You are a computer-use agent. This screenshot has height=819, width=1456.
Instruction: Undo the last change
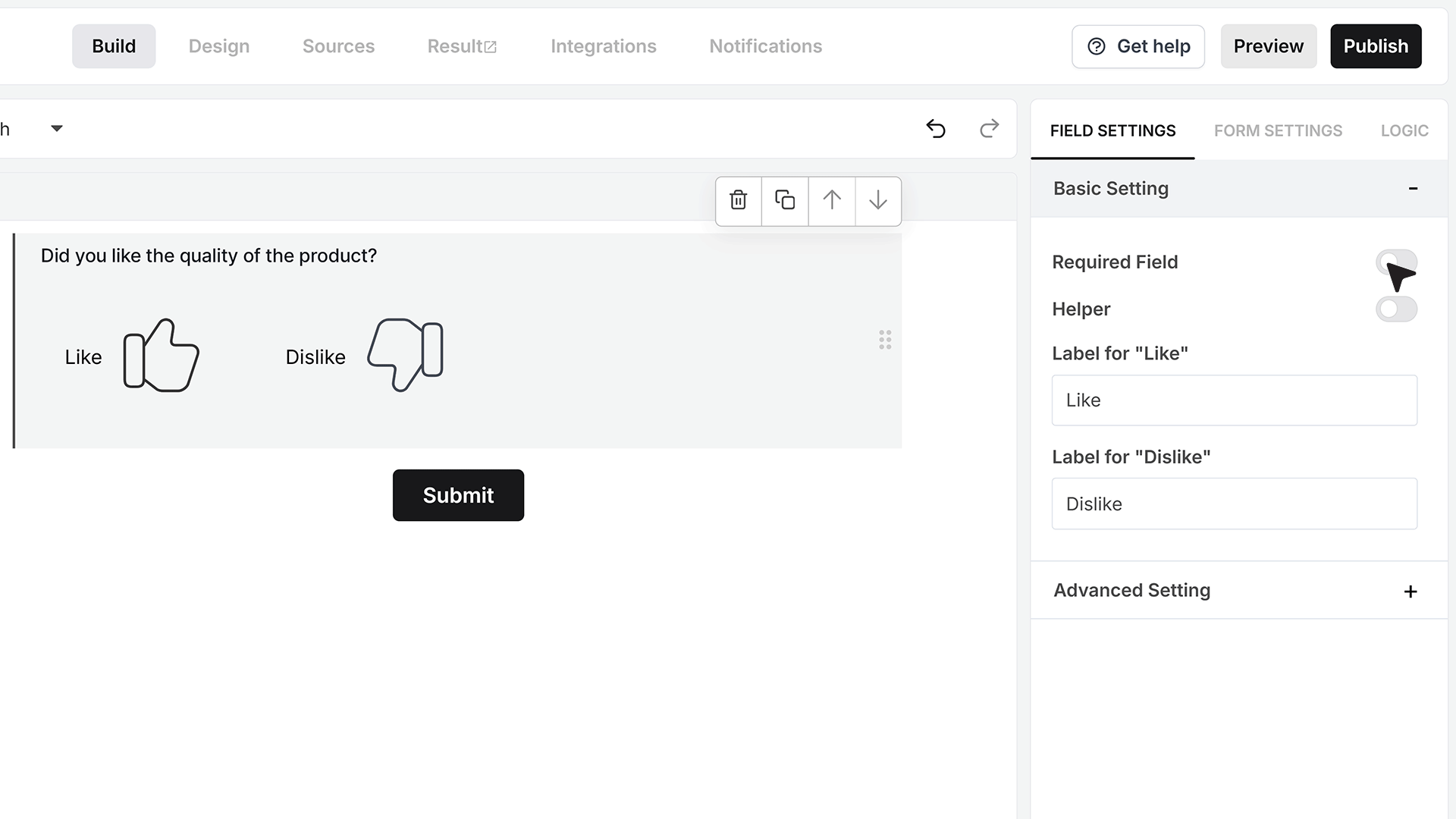[x=936, y=129]
